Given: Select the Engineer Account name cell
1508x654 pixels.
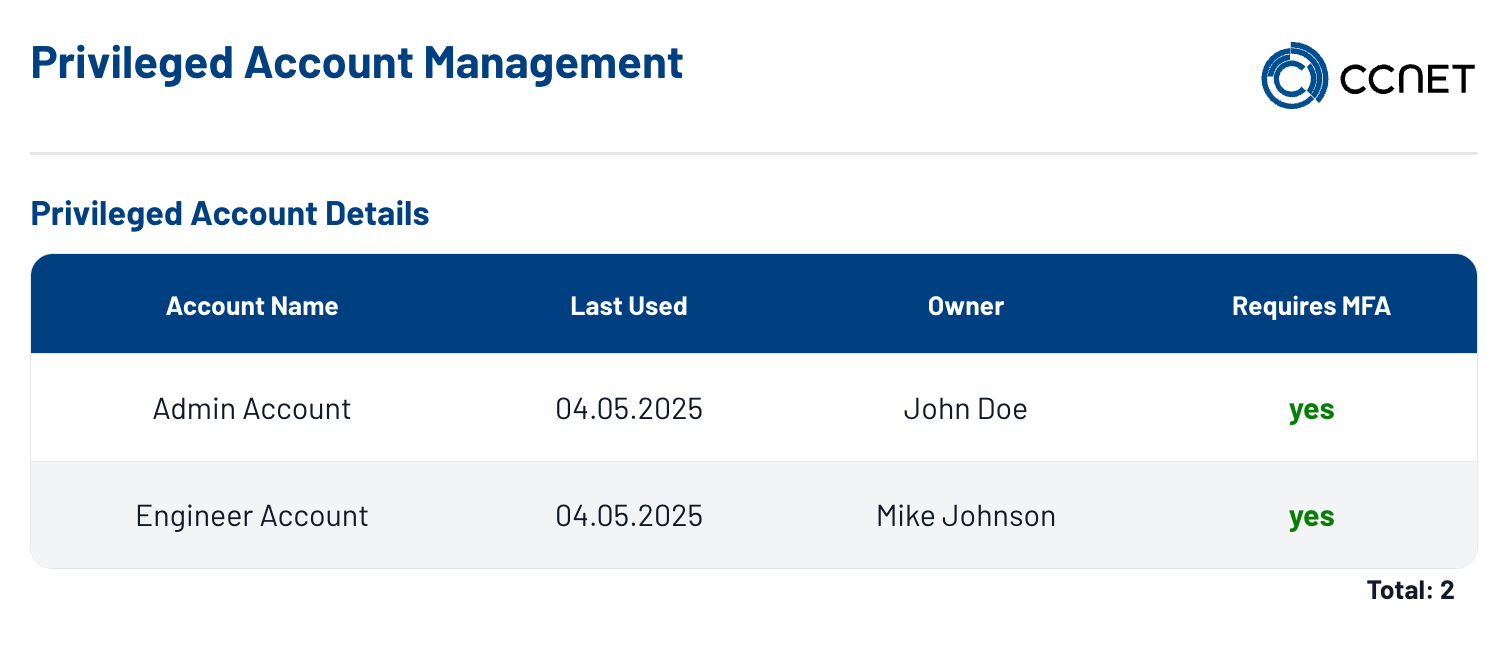Looking at the screenshot, I should point(252,516).
